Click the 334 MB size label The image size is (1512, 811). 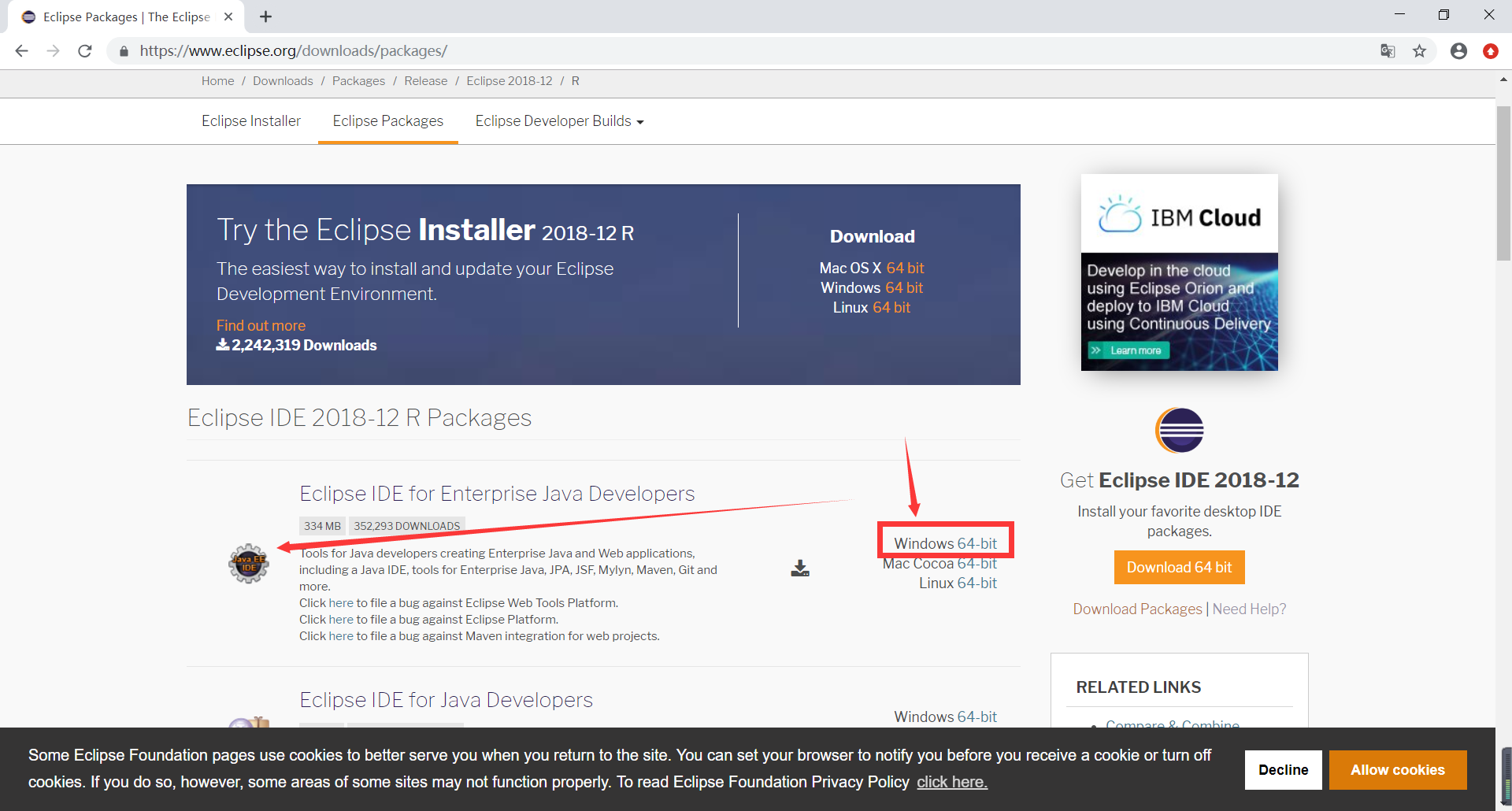pyautogui.click(x=323, y=526)
